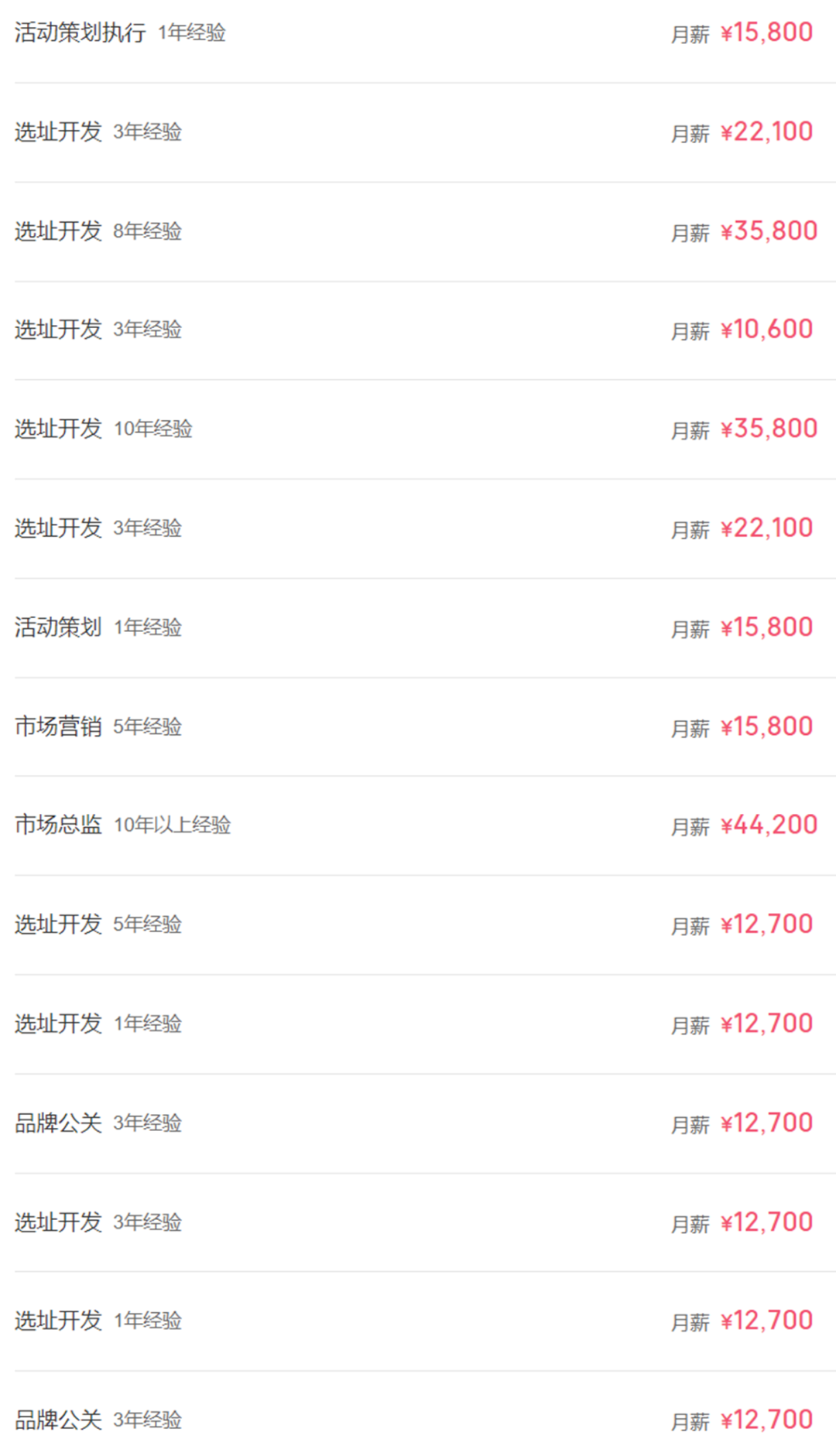Click 月薪 label beside ¥44,200
The height and width of the screenshot is (1456, 836).
pos(690,827)
